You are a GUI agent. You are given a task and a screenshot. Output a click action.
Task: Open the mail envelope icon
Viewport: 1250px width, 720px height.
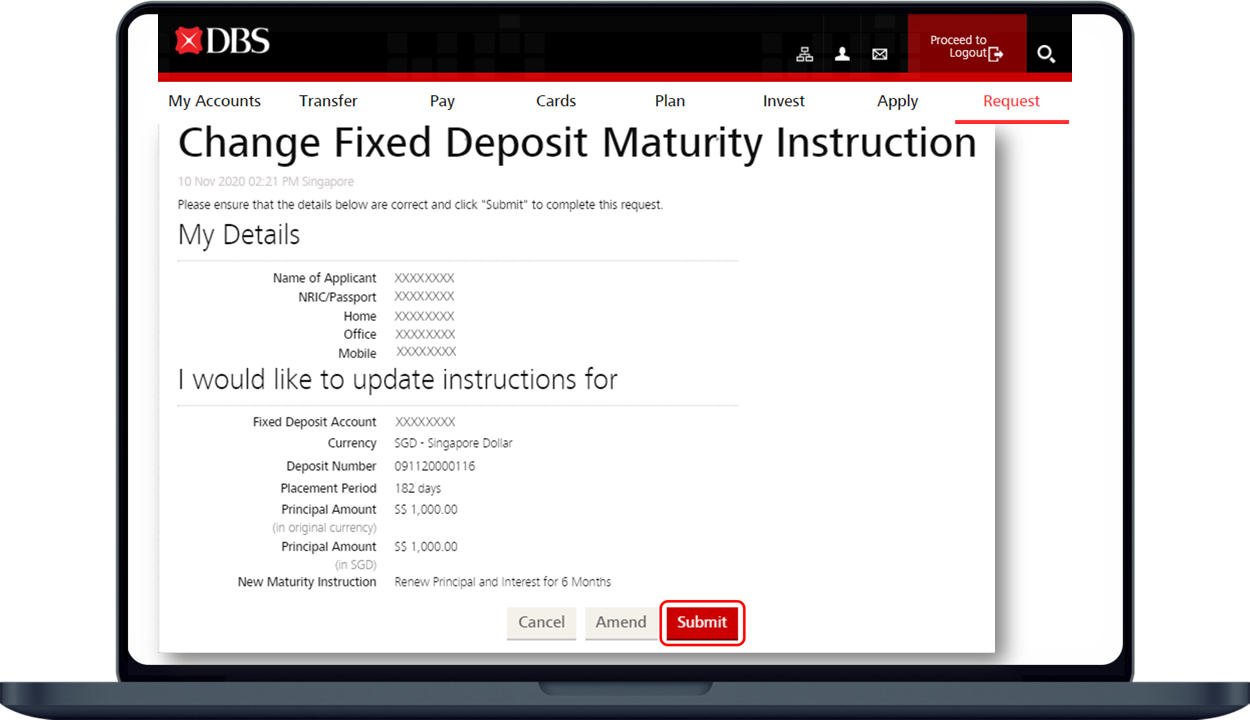click(x=880, y=54)
